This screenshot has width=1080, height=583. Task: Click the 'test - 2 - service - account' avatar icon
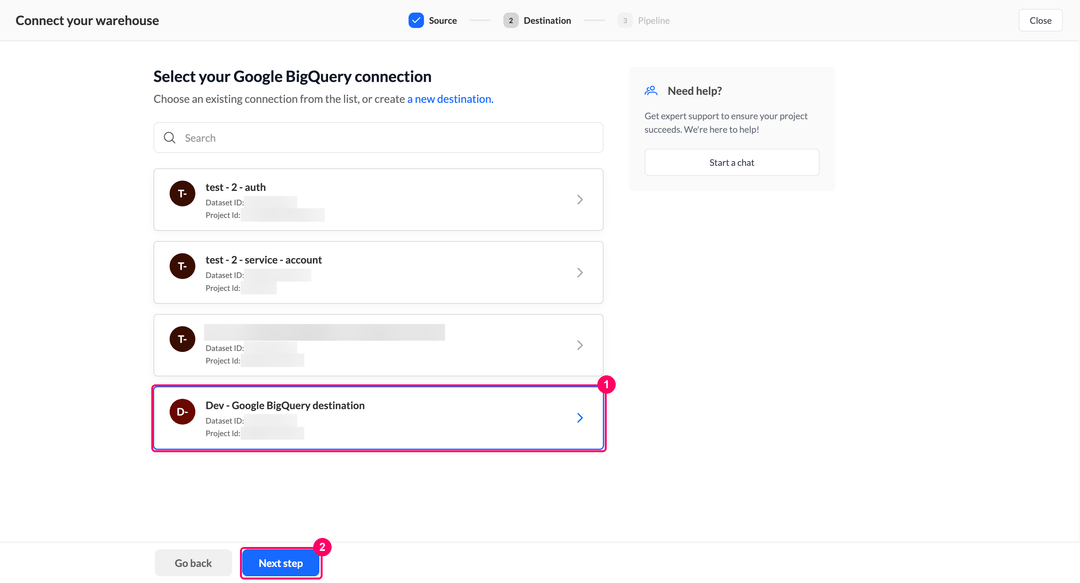click(183, 266)
